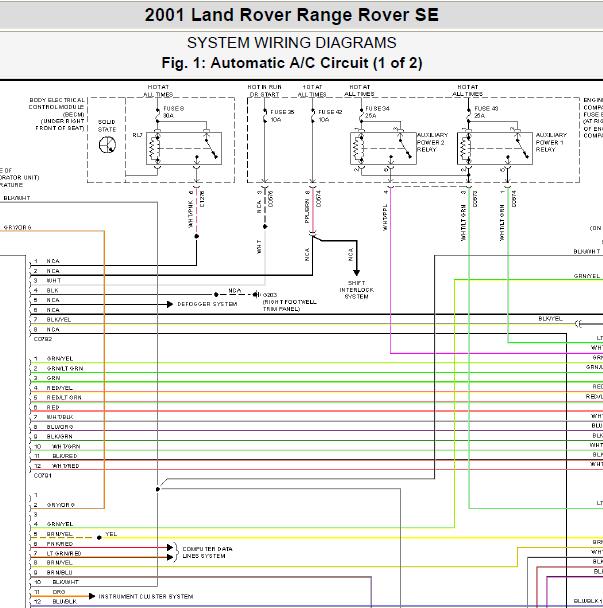Click the 'SYSTEM WIRING DIAGRAMS' heading
Screen dimensions: 603x608
click(292, 43)
